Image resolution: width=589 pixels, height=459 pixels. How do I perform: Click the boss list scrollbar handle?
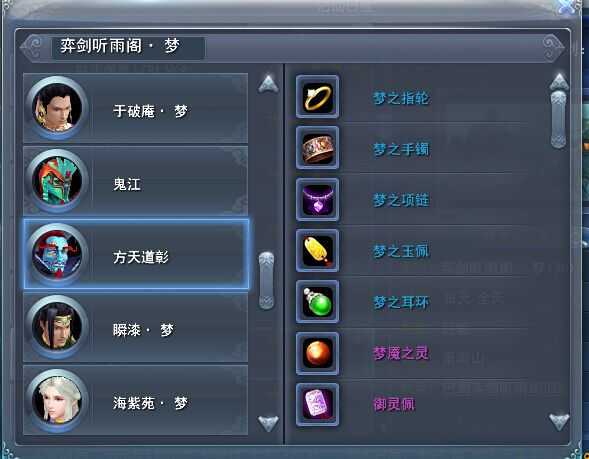click(x=267, y=281)
